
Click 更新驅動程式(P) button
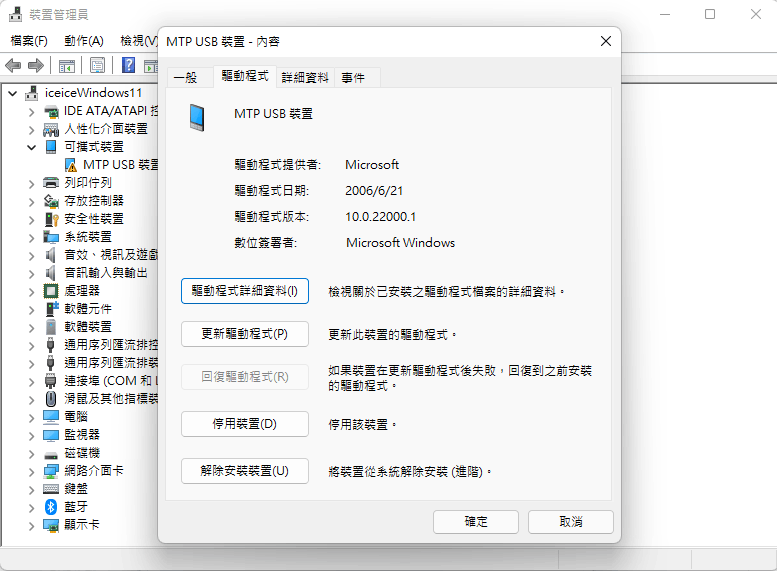click(245, 334)
